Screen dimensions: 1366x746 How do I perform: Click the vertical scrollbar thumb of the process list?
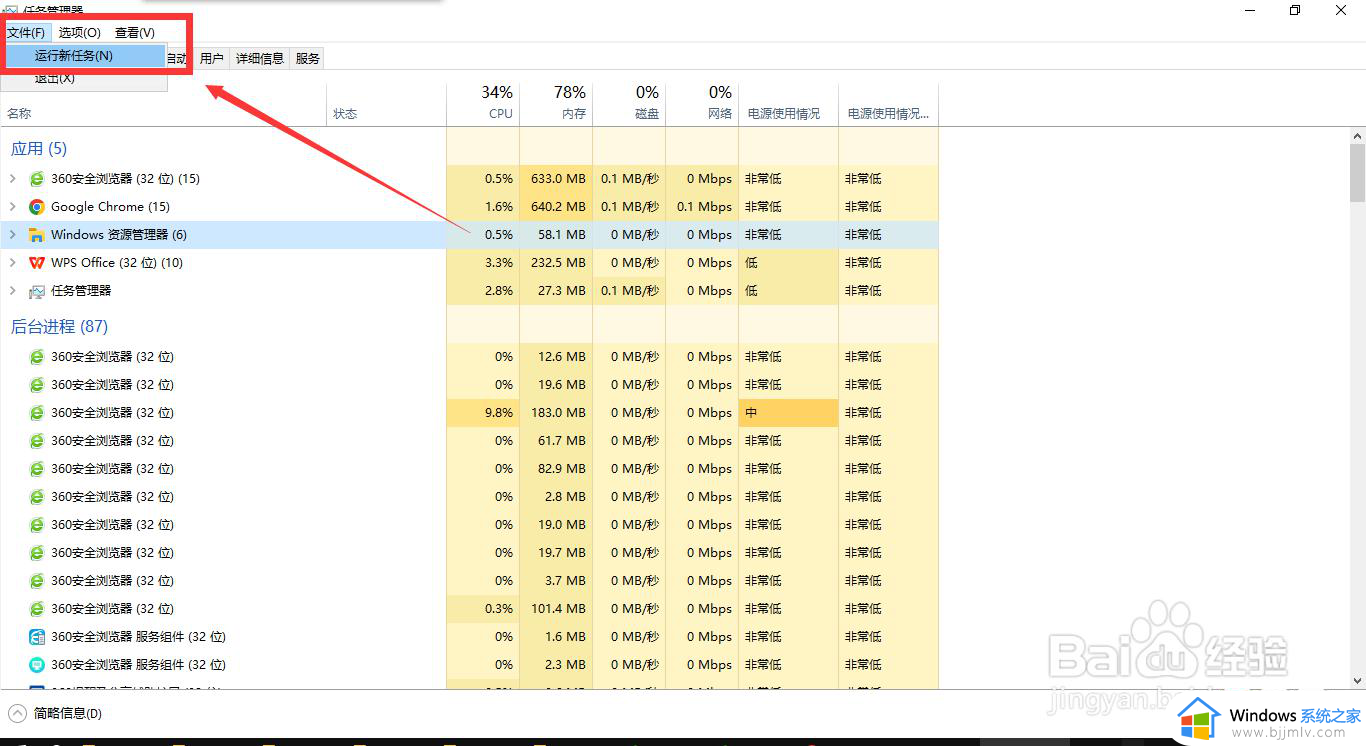click(x=1357, y=172)
